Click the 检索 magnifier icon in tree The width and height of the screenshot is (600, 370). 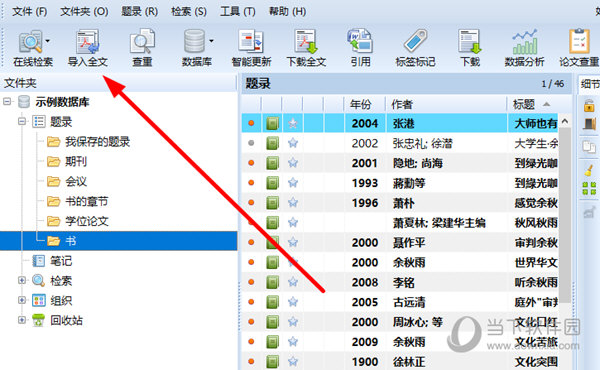pyautogui.click(x=38, y=280)
